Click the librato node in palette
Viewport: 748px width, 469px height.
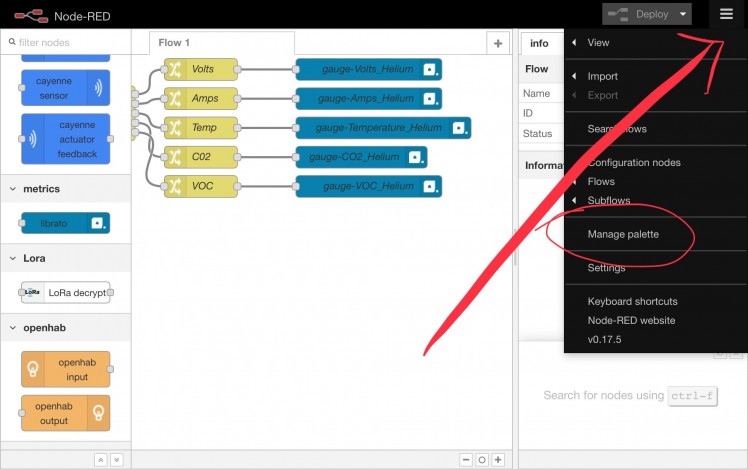65,223
